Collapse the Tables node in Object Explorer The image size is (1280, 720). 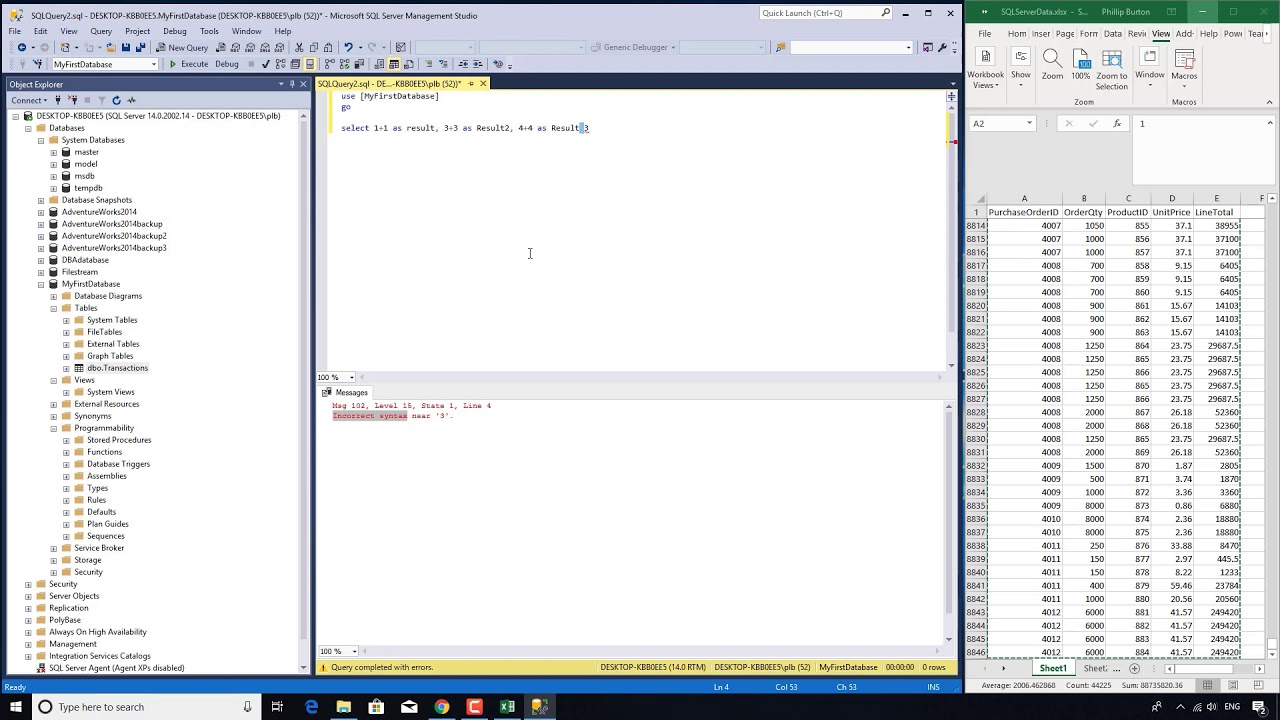click(x=53, y=308)
